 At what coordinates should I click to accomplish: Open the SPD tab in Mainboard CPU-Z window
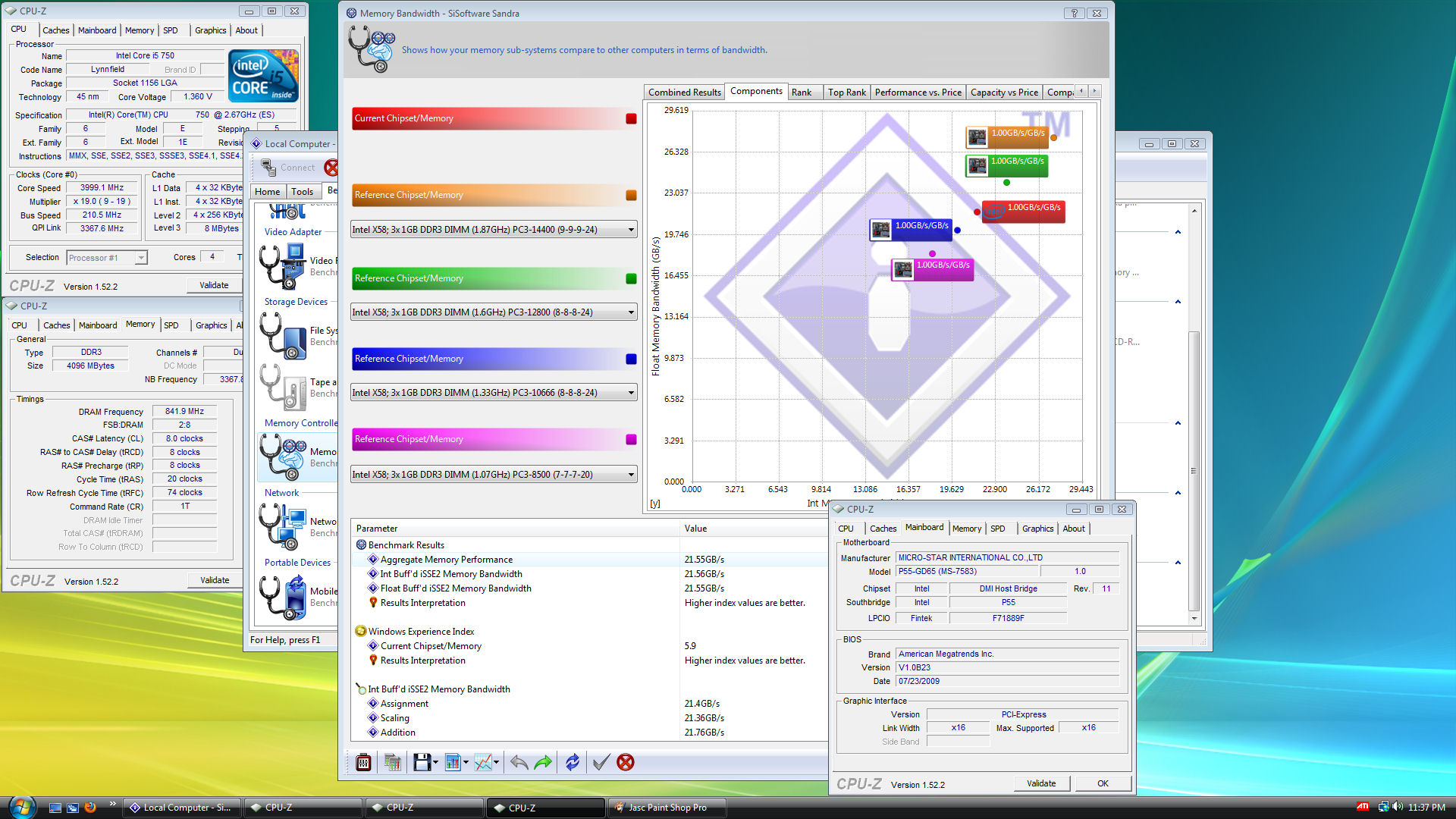pyautogui.click(x=997, y=529)
